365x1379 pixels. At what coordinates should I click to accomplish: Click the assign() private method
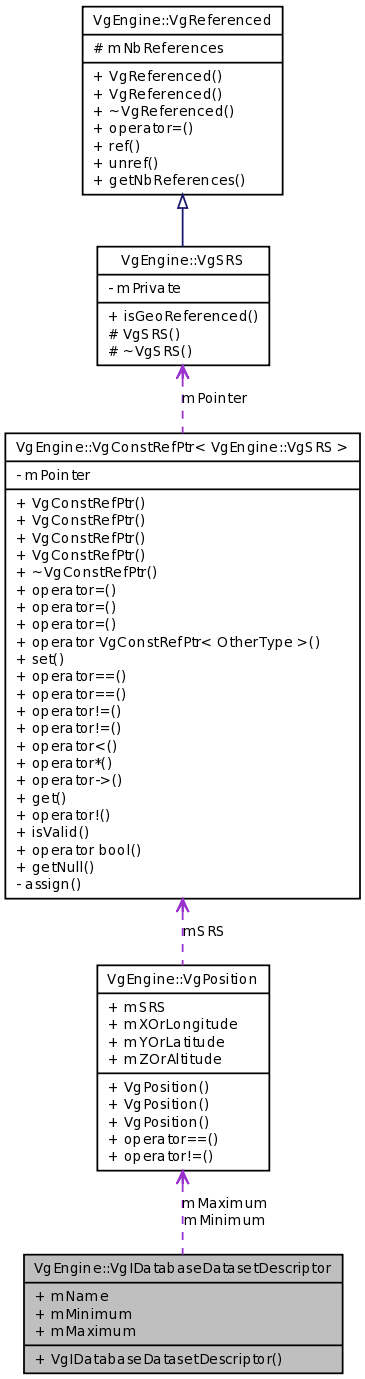pyautogui.click(x=48, y=884)
